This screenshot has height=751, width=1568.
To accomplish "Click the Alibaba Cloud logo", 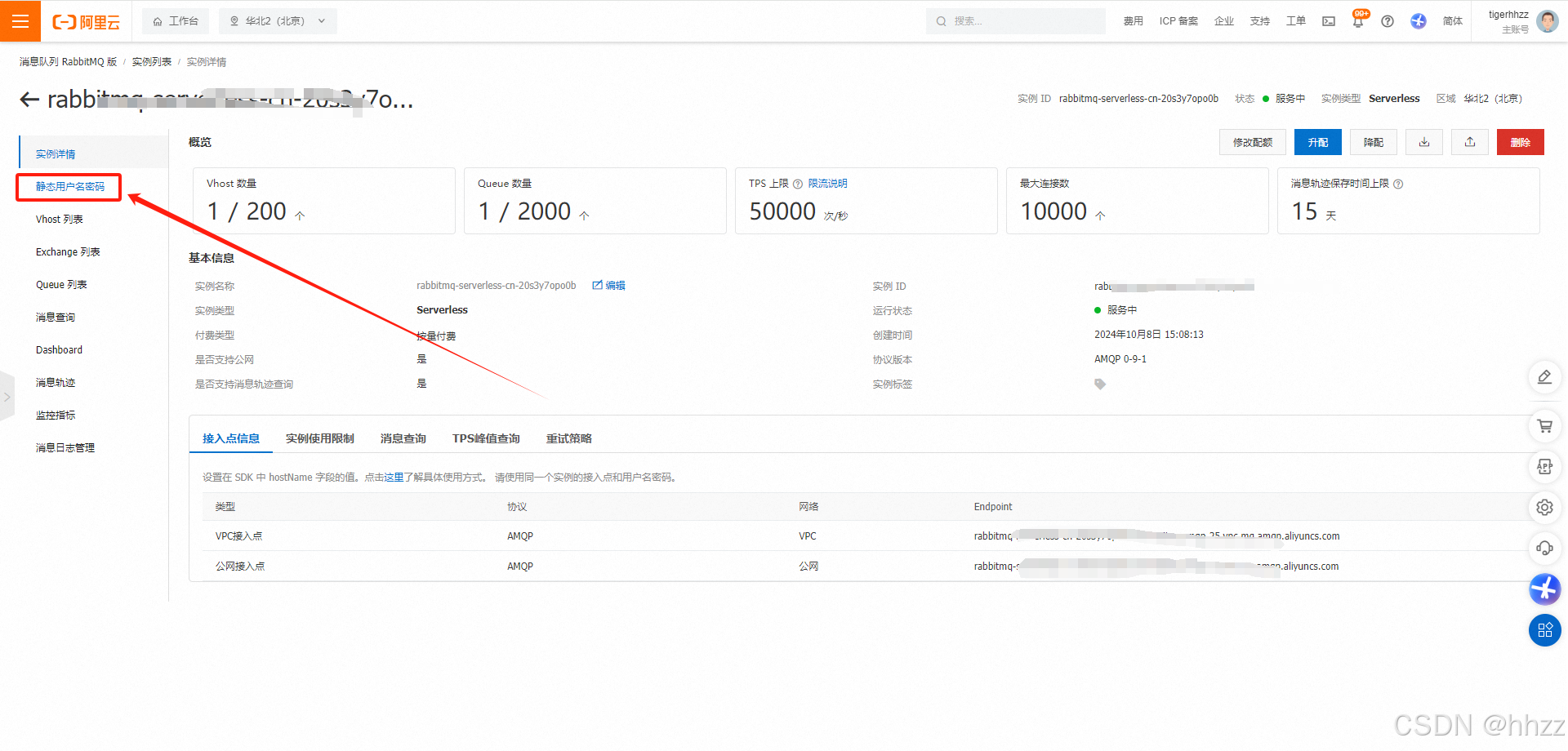I will pyautogui.click(x=86, y=22).
